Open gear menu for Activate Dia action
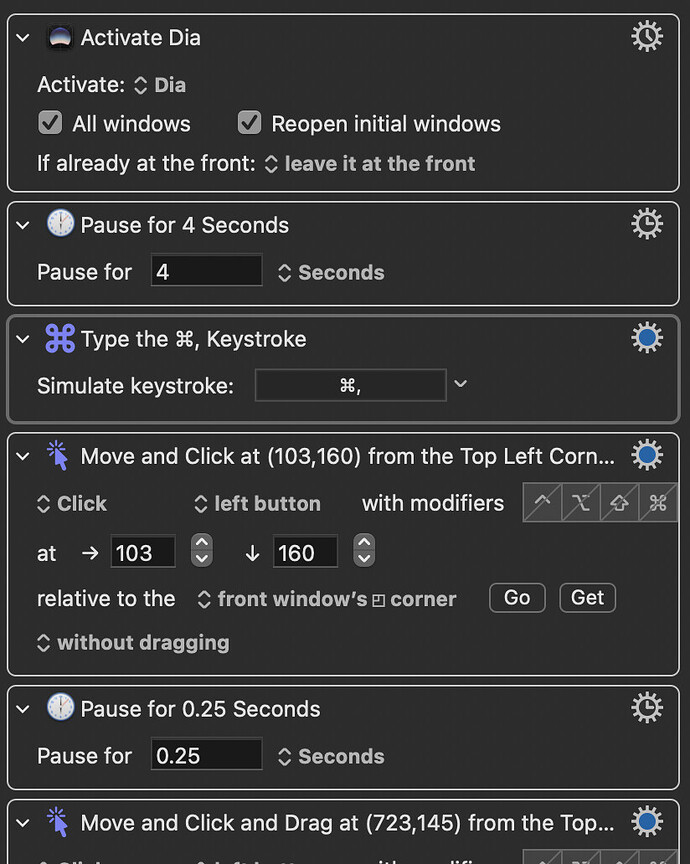This screenshot has height=864, width=690. click(647, 37)
